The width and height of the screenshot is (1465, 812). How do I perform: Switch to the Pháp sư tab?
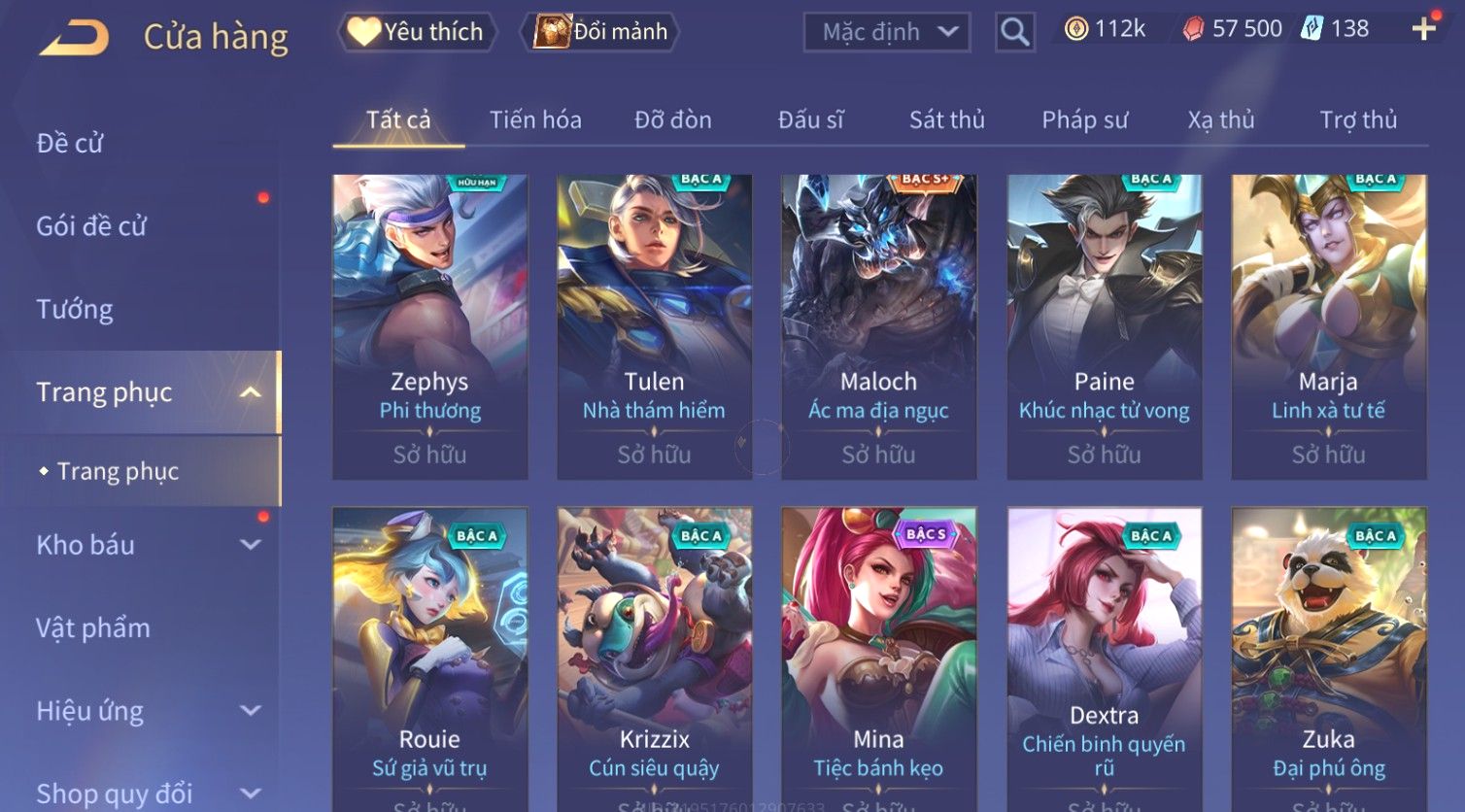1085,119
